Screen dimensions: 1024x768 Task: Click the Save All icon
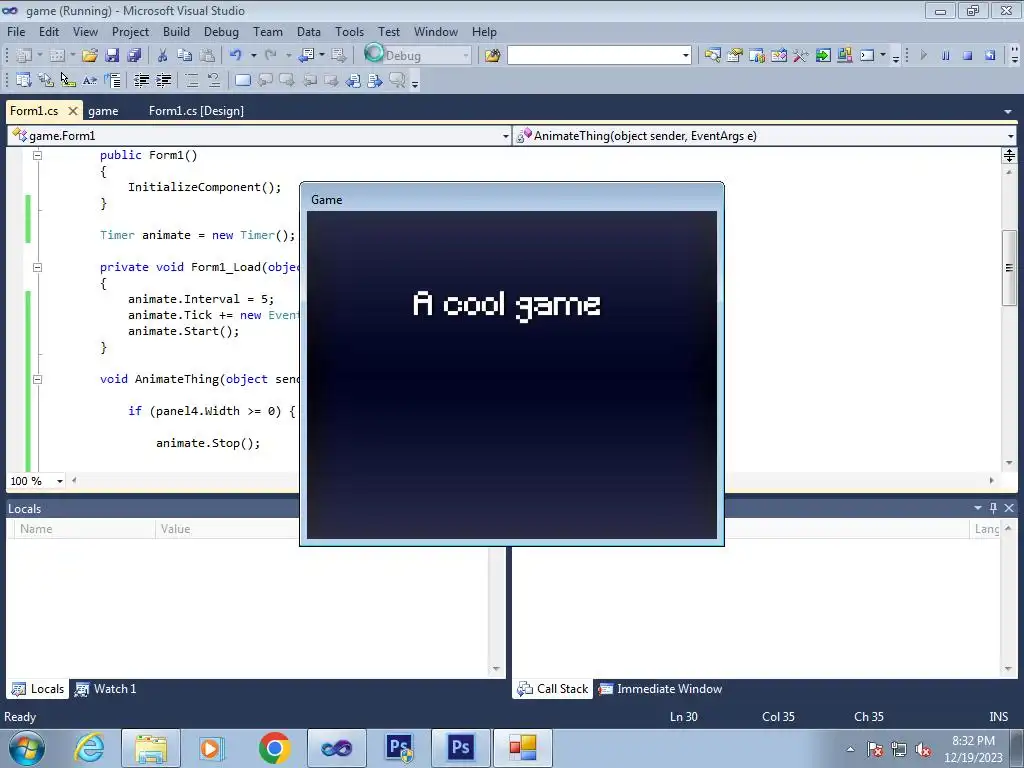point(134,56)
